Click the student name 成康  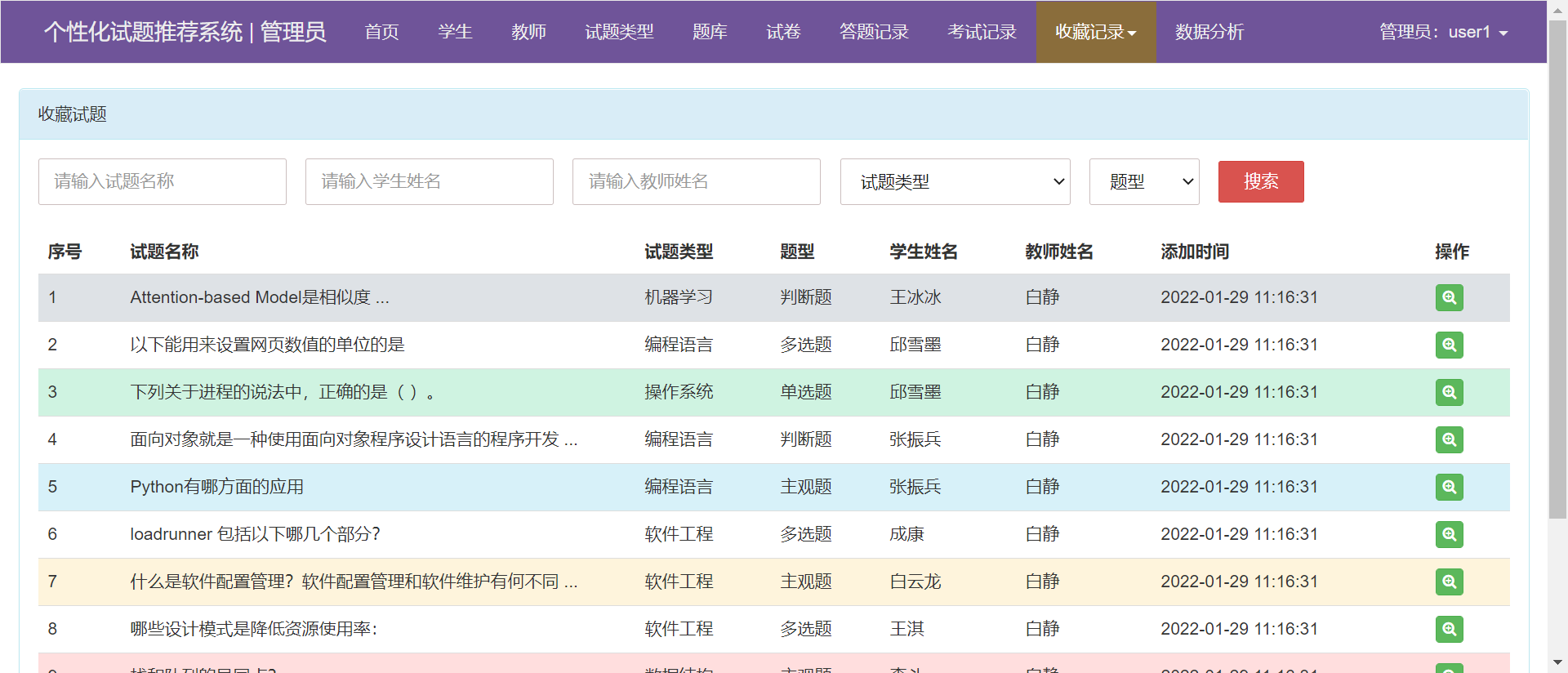pos(906,534)
